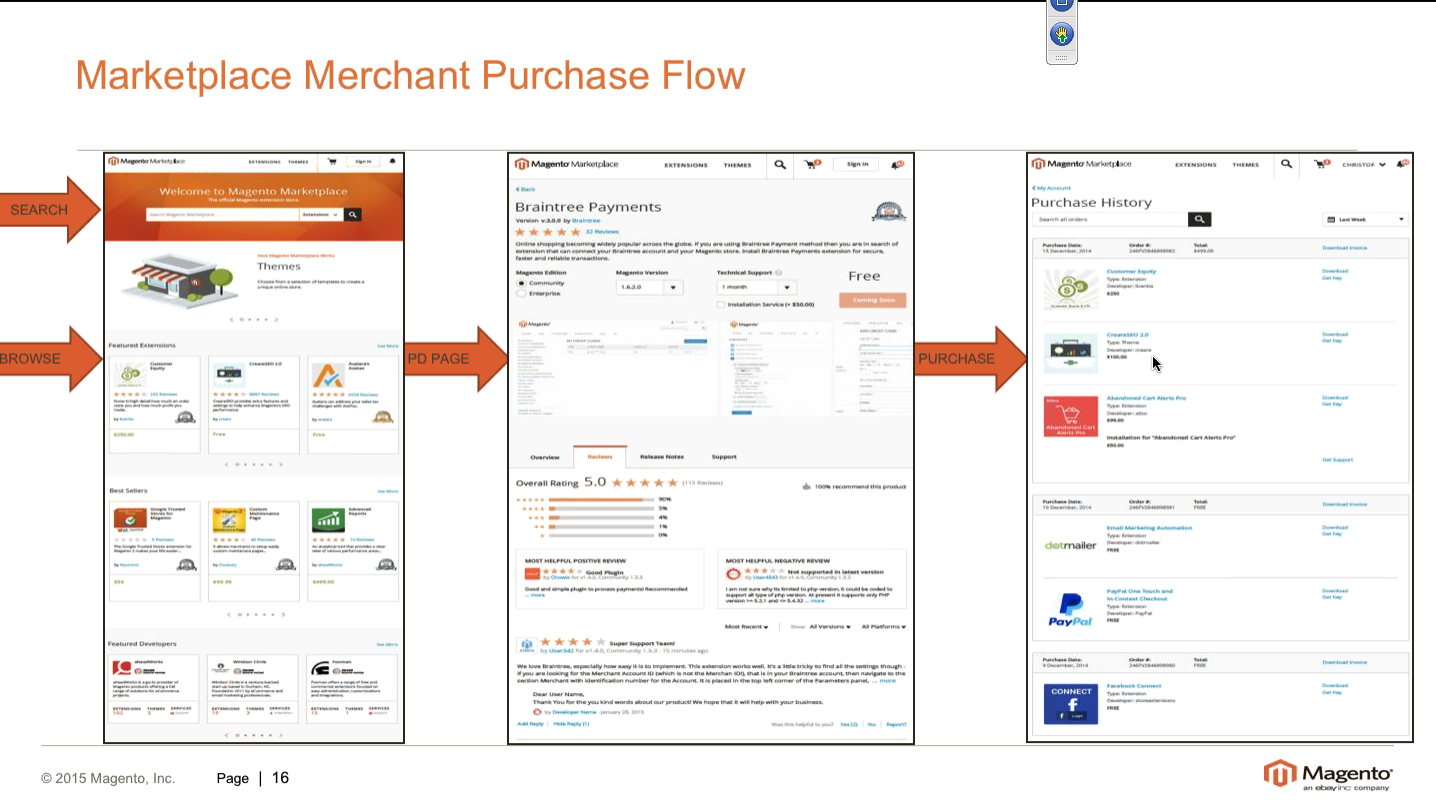Image resolution: width=1436 pixels, height=808 pixels.
Task: Click the notification bell on Marketplace home page
Action: (x=392, y=161)
